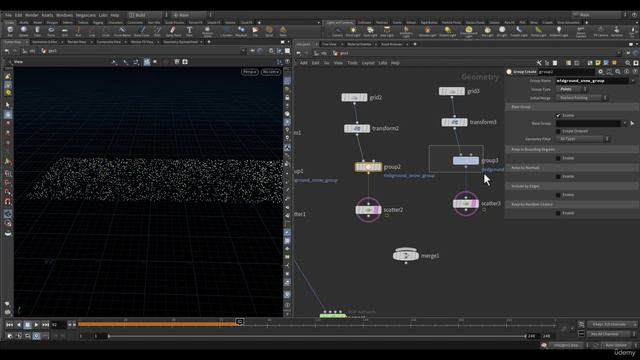The height and width of the screenshot is (360, 640).
Task: Click the network editor wrench tools icon
Action: 539,63
